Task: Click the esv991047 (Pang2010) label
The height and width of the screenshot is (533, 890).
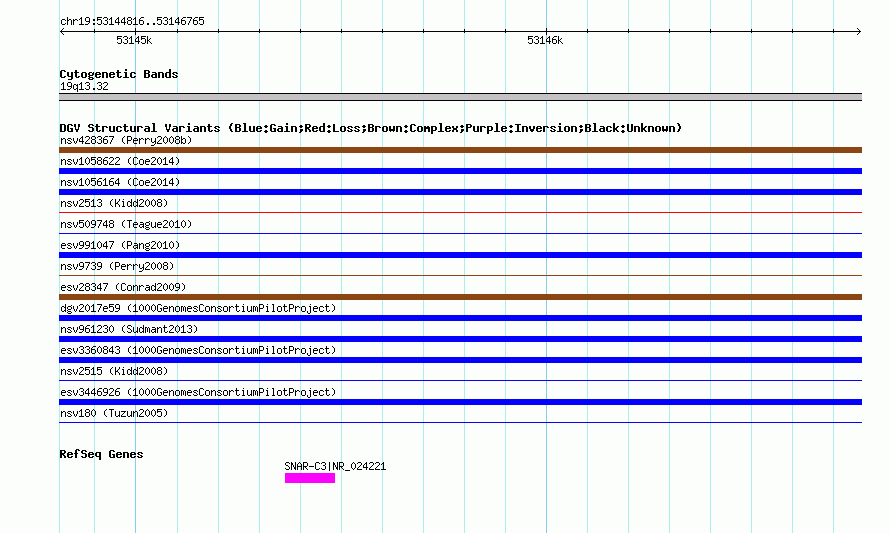Action: [120, 245]
